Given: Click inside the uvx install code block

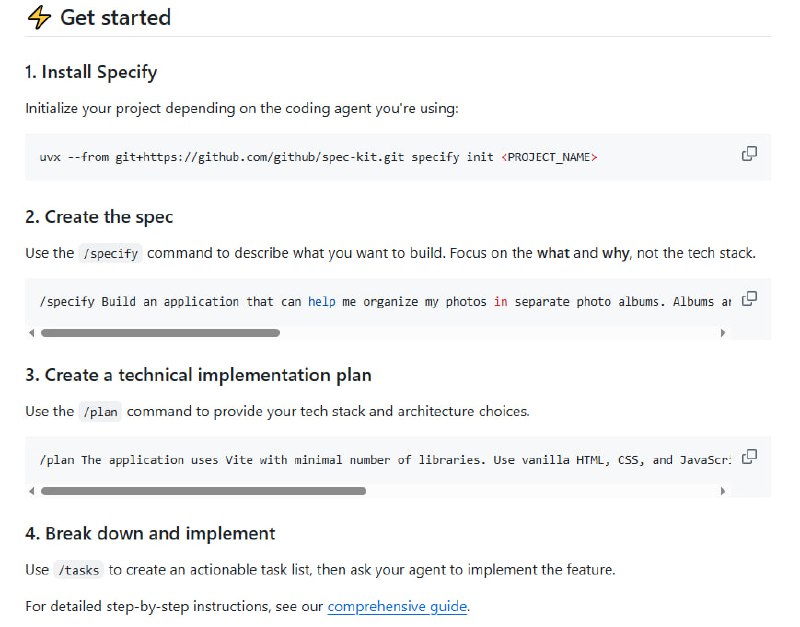Looking at the screenshot, I should [x=300, y=156].
